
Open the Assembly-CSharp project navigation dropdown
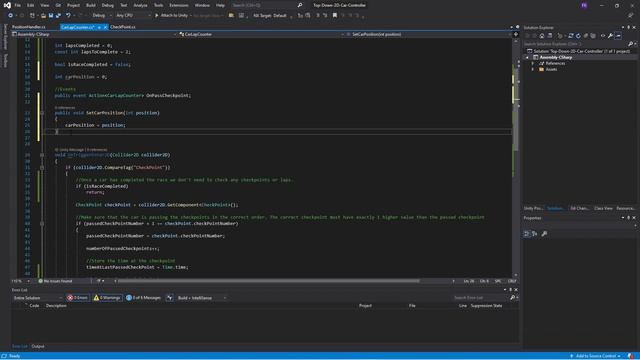pos(94,34)
